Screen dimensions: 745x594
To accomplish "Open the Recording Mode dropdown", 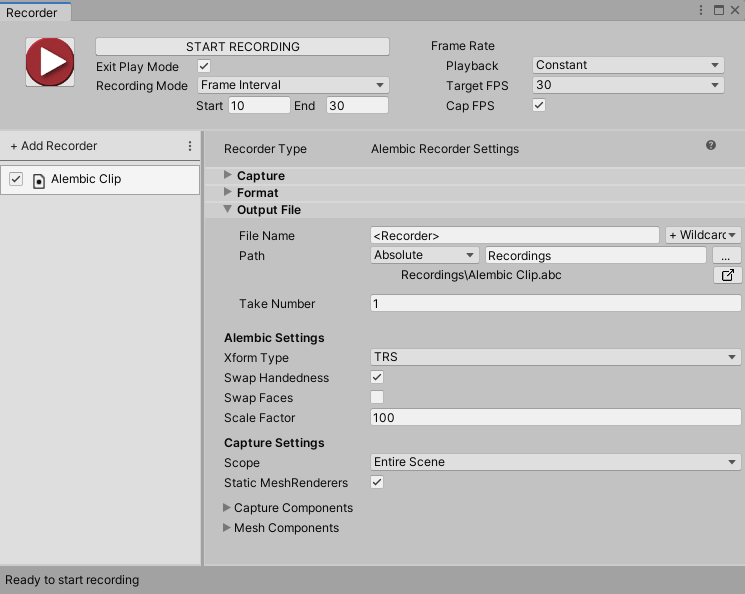I will (x=292, y=86).
